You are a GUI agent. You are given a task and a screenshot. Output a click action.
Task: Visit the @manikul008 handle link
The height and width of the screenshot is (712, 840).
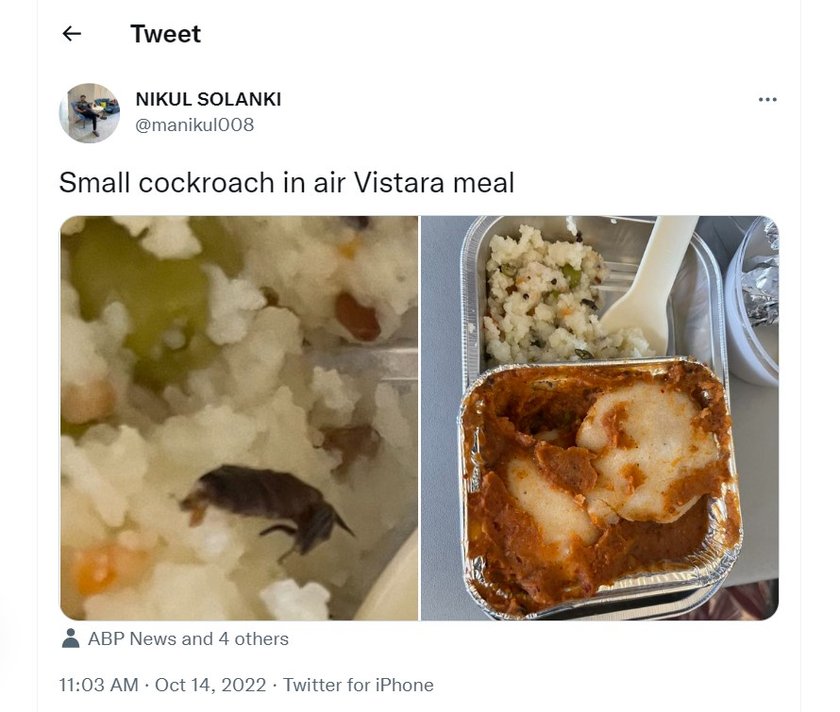pyautogui.click(x=194, y=125)
